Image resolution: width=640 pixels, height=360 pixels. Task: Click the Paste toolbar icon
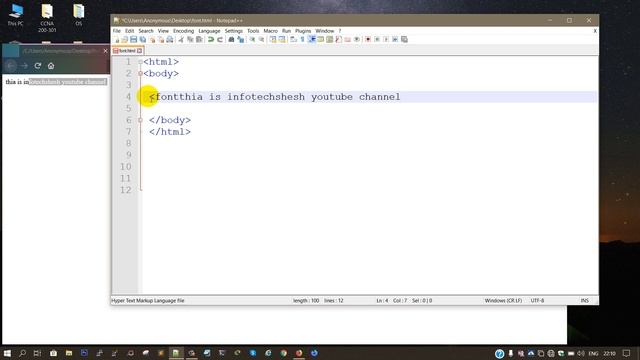point(199,40)
